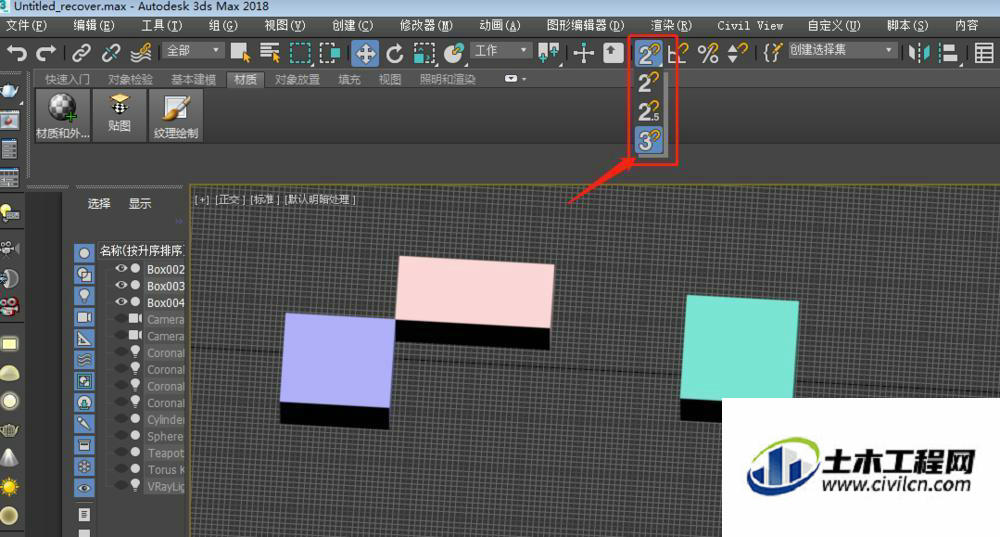
Task: Open the [标准] viewport settings menu
Action: point(265,200)
